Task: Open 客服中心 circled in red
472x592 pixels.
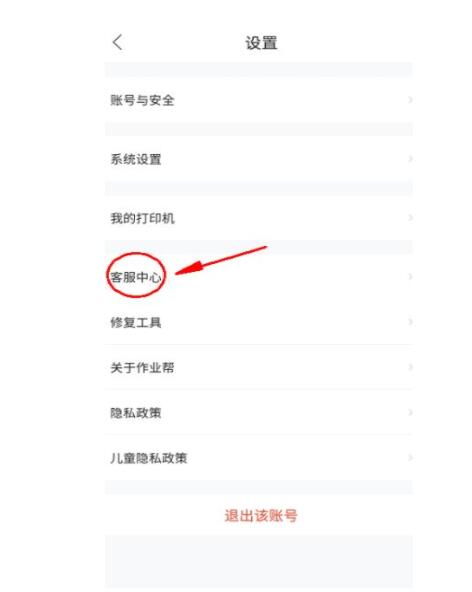Action: pos(259,277)
